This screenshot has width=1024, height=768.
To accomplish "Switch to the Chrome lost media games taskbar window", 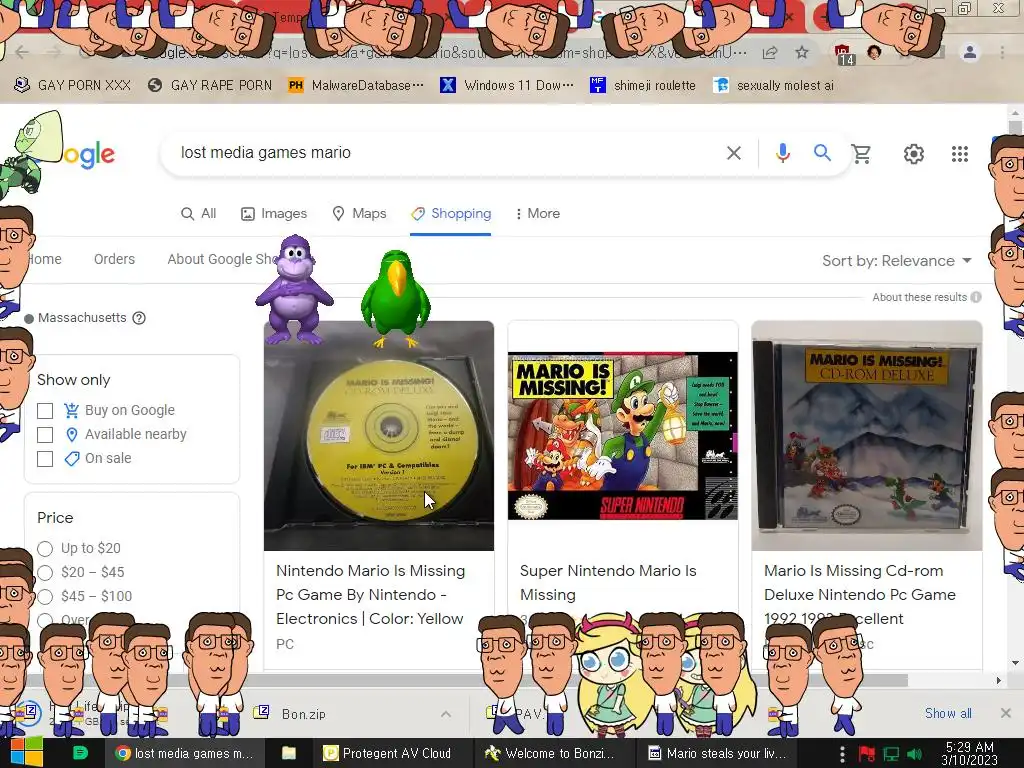I will 184,754.
